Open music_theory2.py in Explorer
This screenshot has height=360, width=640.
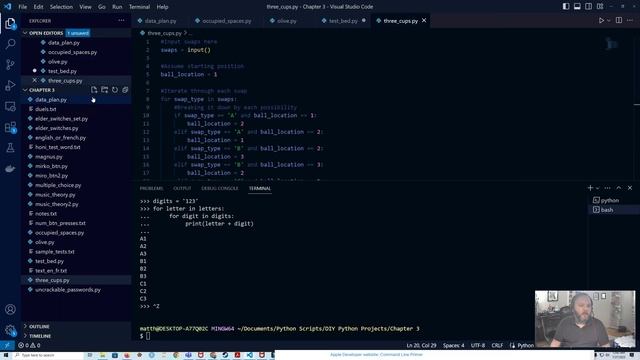pos(57,204)
